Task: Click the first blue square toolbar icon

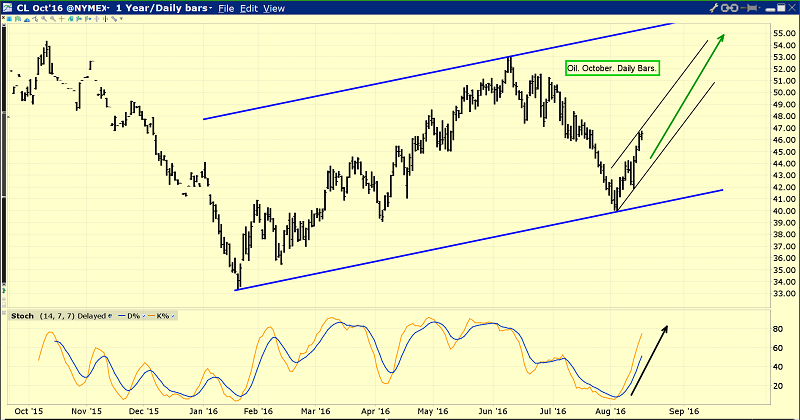Action: coord(9,18)
